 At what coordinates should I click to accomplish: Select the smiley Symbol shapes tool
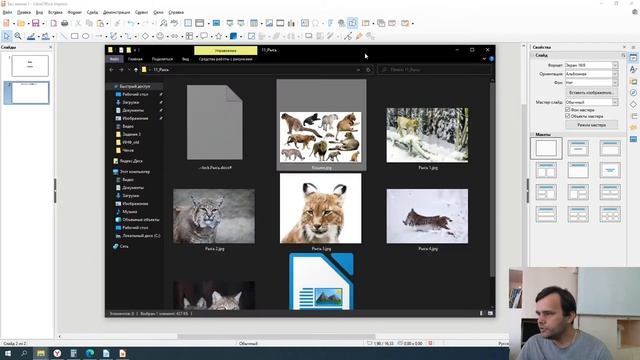(x=160, y=36)
